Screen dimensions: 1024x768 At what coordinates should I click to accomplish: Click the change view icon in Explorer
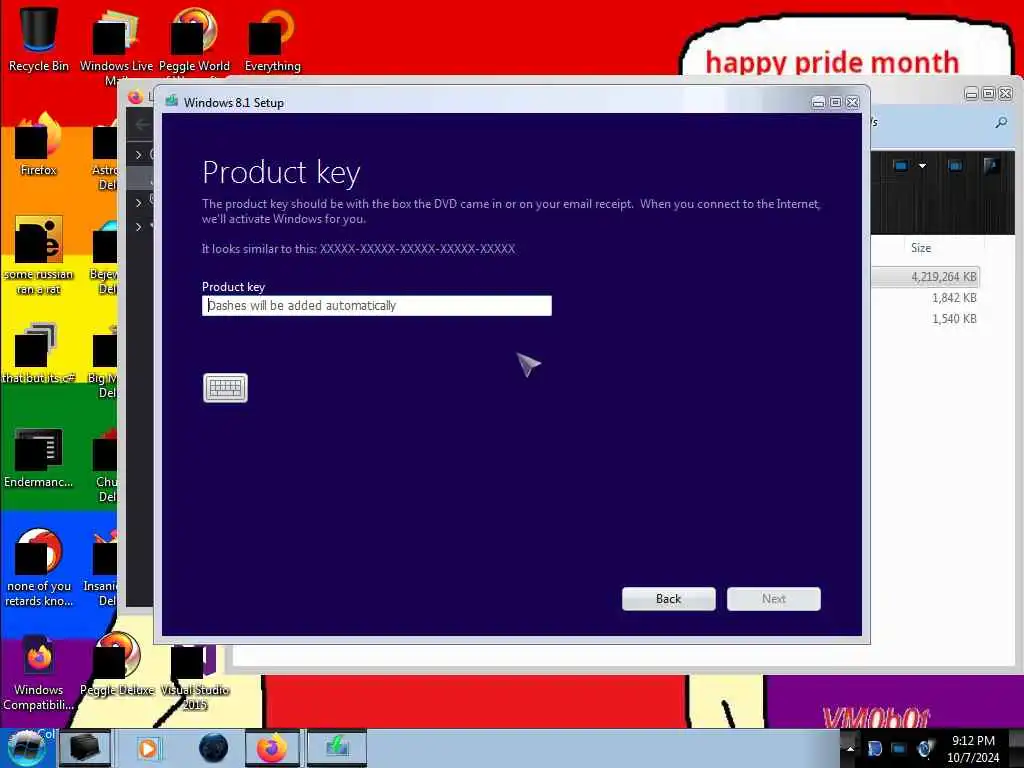click(901, 166)
